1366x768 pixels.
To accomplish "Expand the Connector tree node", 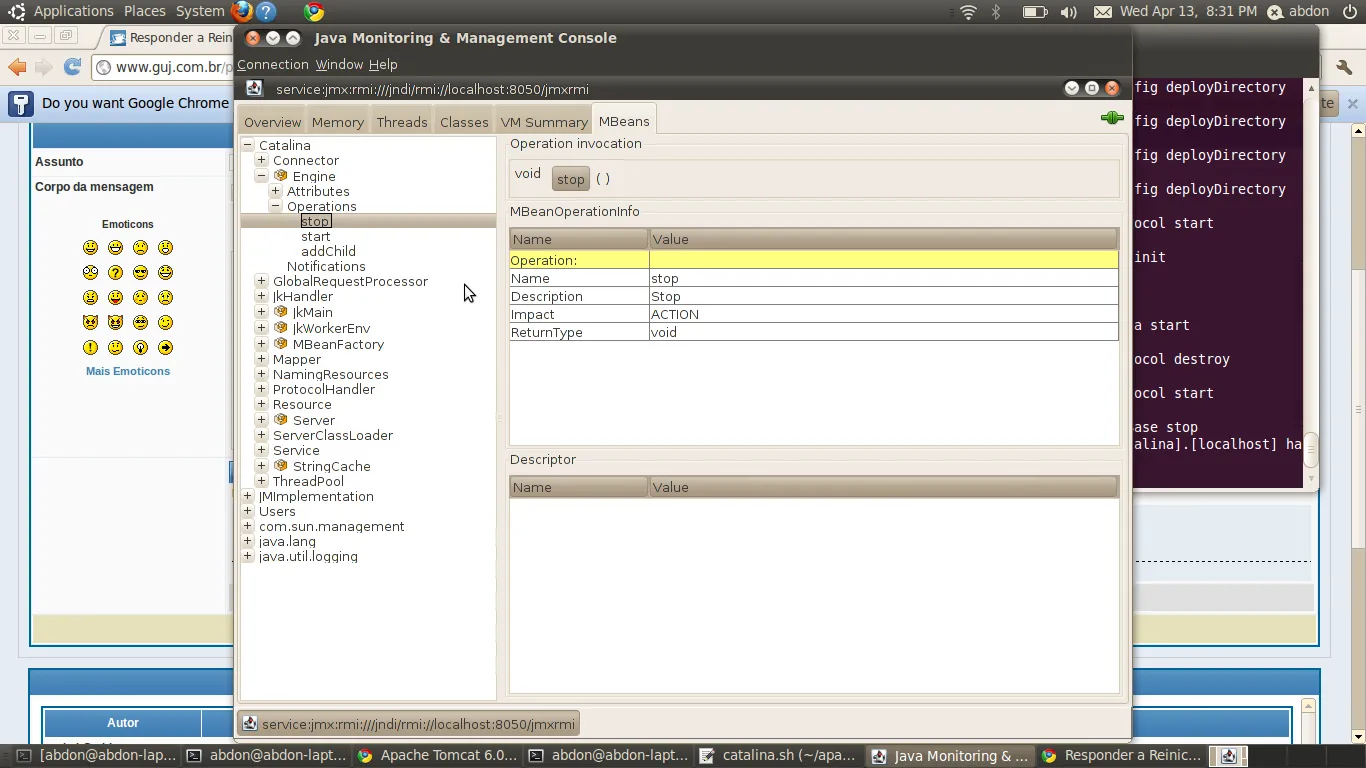I will click(x=261, y=160).
